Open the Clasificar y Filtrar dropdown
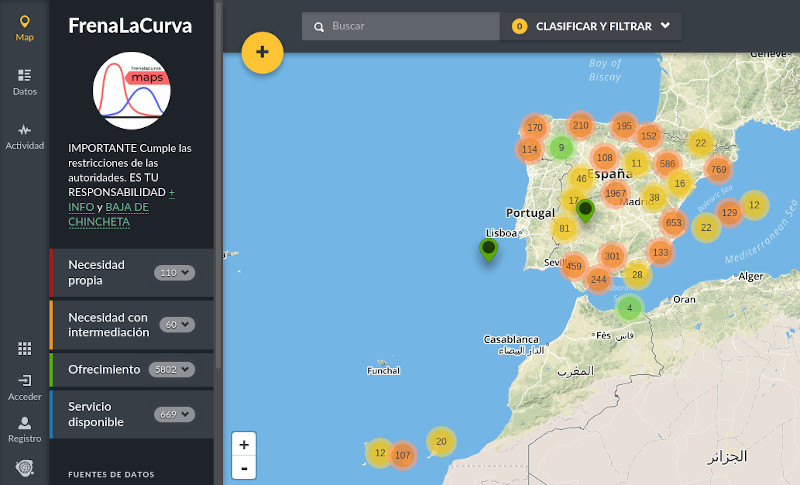 tap(591, 26)
